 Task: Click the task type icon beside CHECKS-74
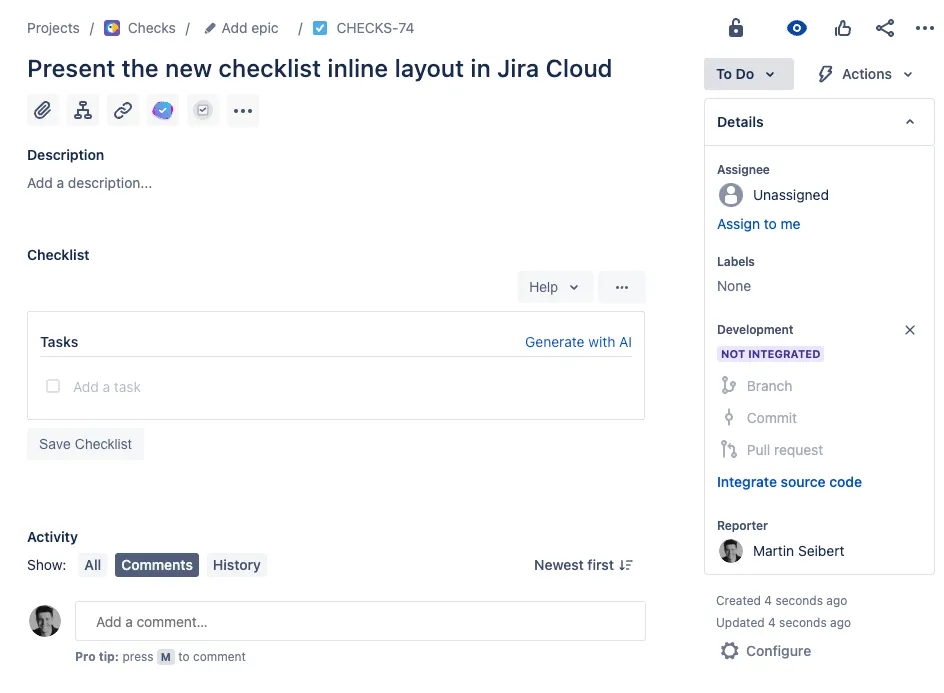point(320,28)
